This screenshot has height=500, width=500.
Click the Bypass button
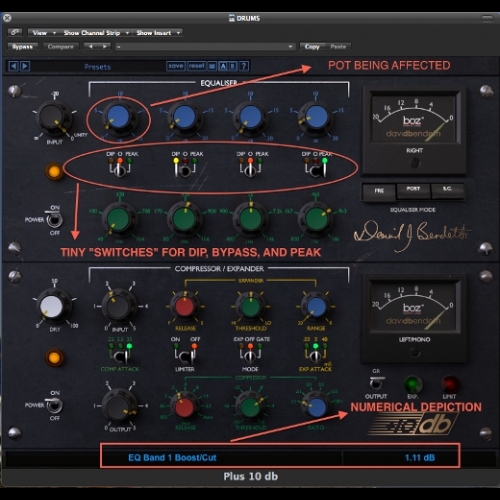point(22,47)
